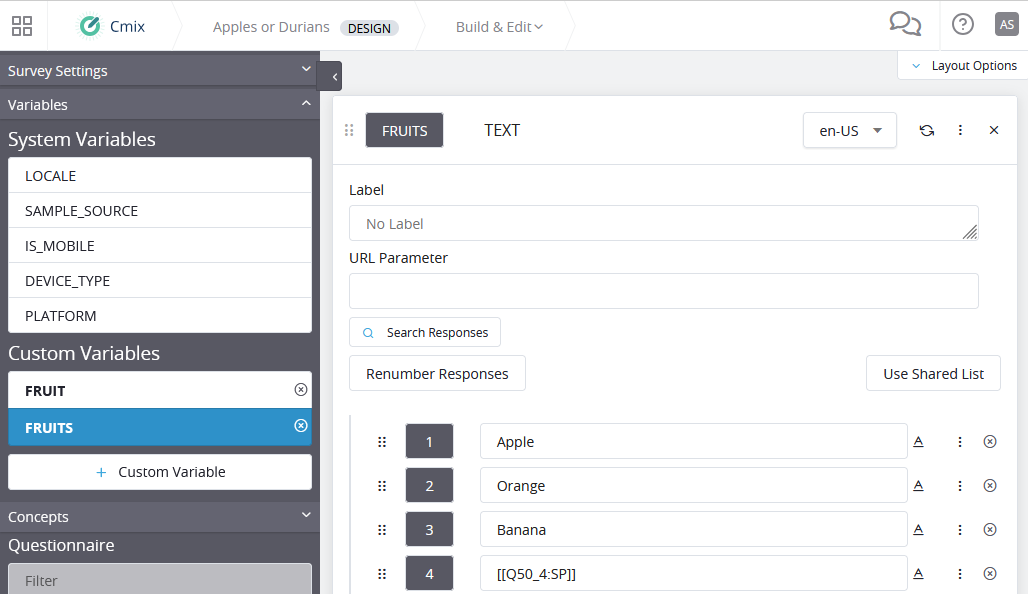Open more options for Banana response

[960, 530]
